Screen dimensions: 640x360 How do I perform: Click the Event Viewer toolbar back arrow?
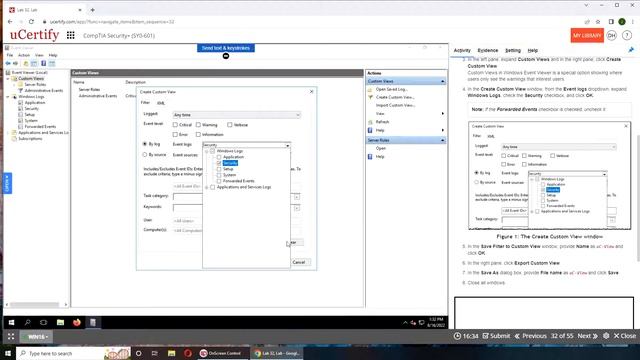coord(8,63)
